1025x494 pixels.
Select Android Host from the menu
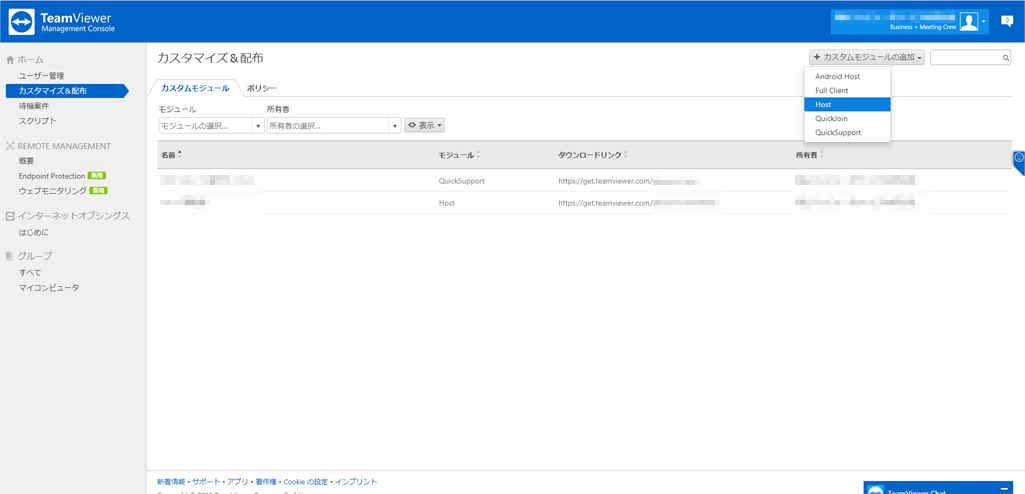pos(847,76)
